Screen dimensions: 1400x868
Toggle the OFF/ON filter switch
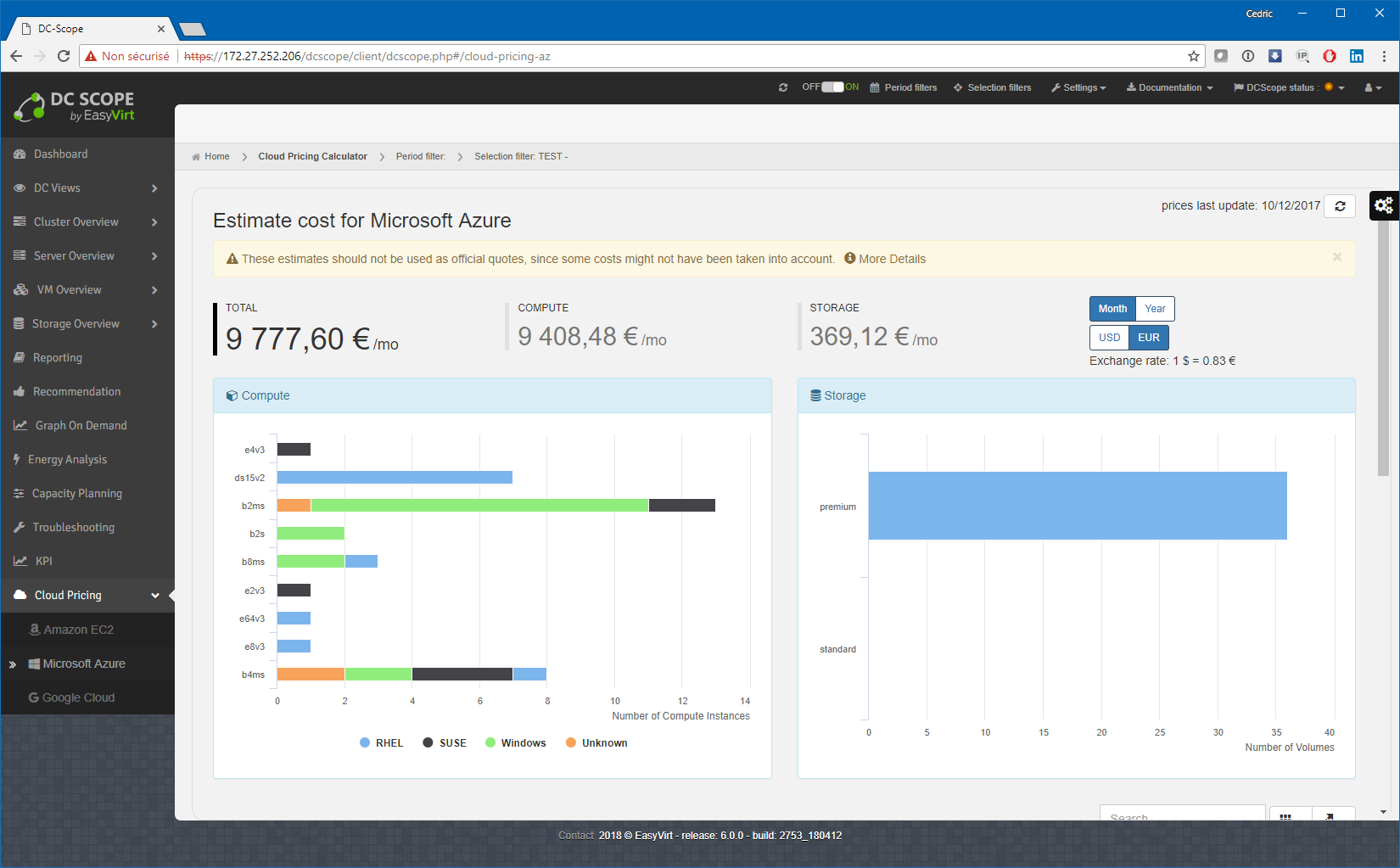coord(832,87)
